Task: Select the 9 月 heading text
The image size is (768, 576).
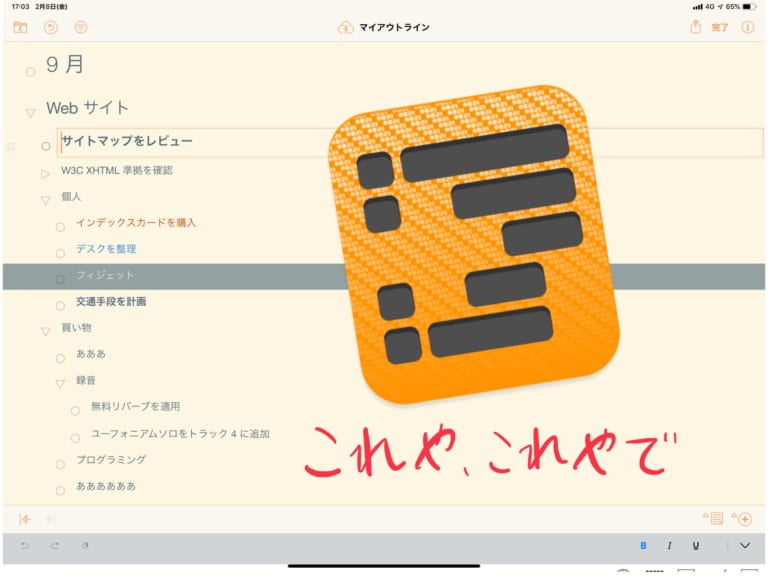Action: 65,64
